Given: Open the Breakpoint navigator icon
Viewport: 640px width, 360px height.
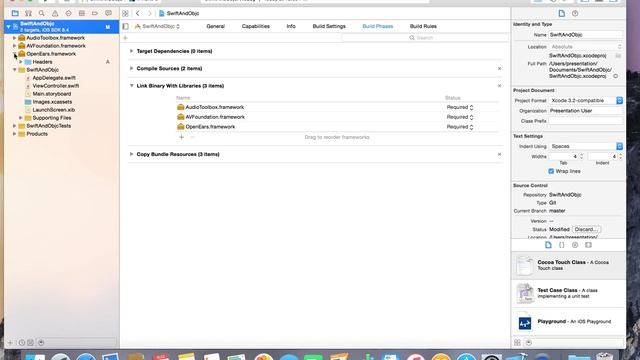Looking at the screenshot, I should [x=95, y=13].
